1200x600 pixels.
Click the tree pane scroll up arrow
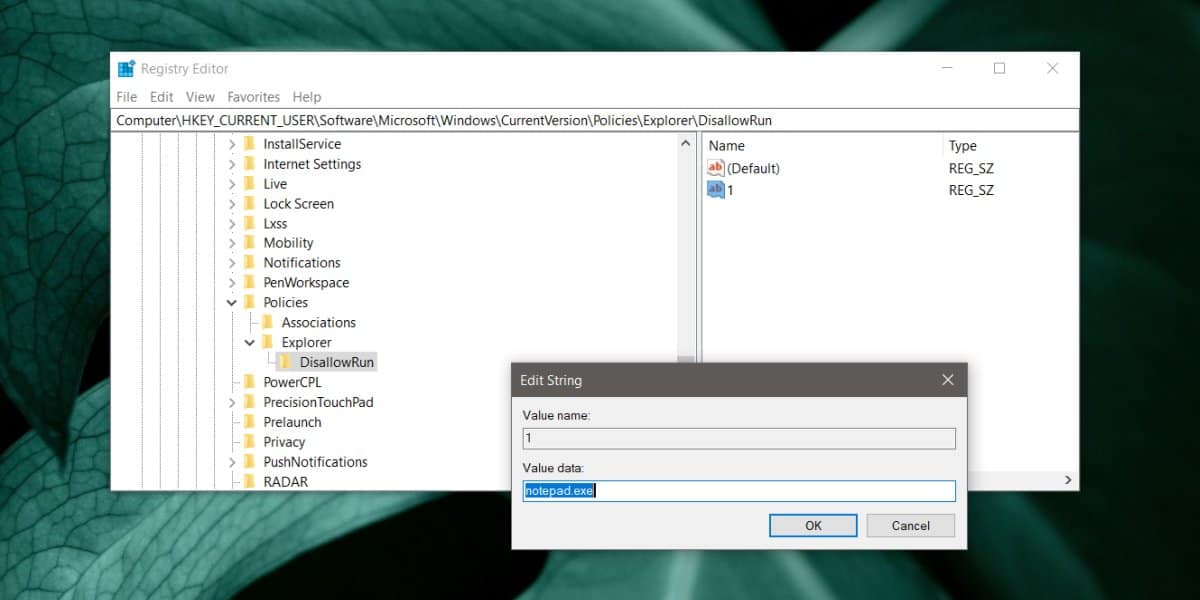pyautogui.click(x=686, y=144)
